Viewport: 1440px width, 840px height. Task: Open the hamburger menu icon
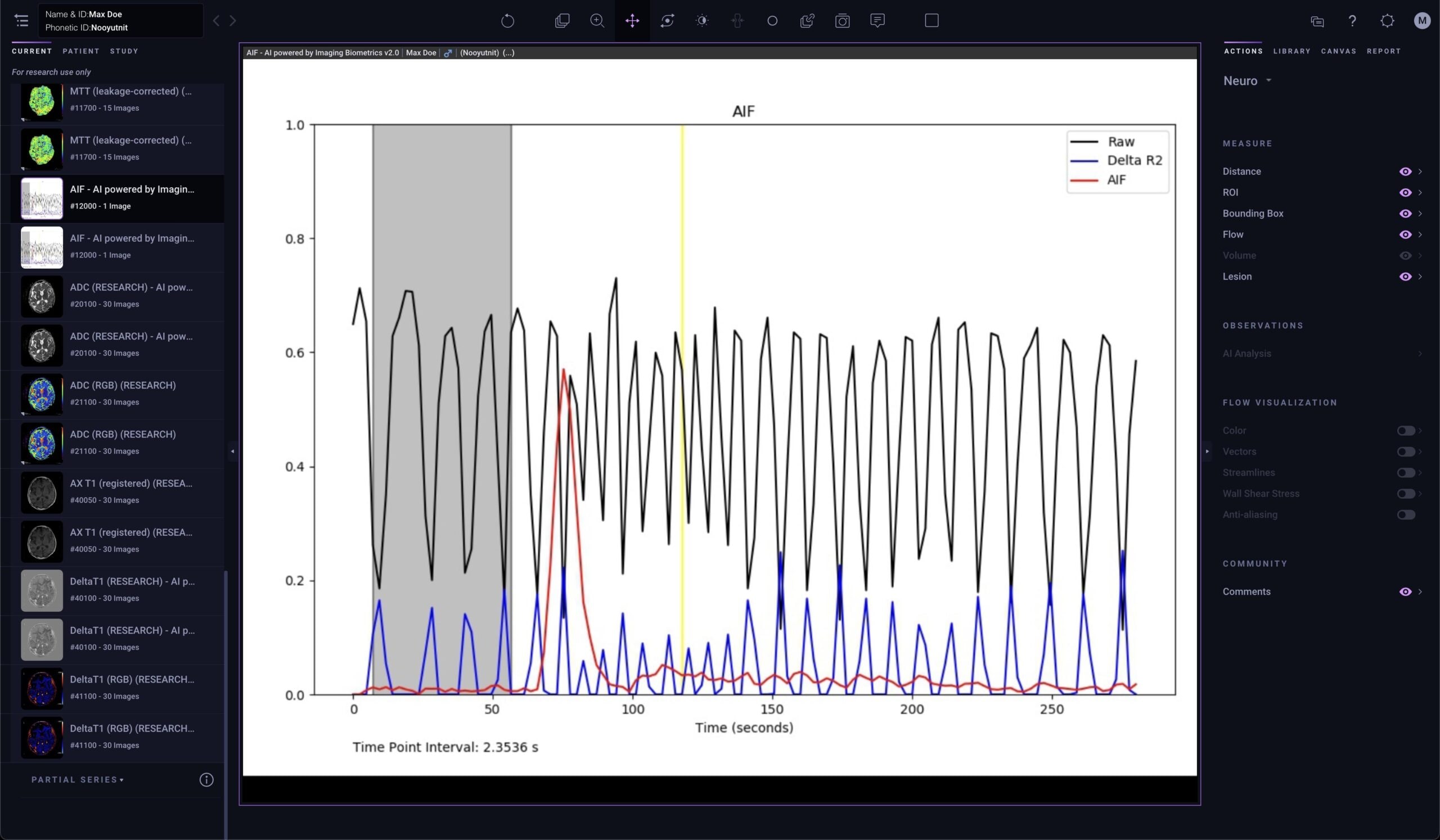click(x=22, y=21)
